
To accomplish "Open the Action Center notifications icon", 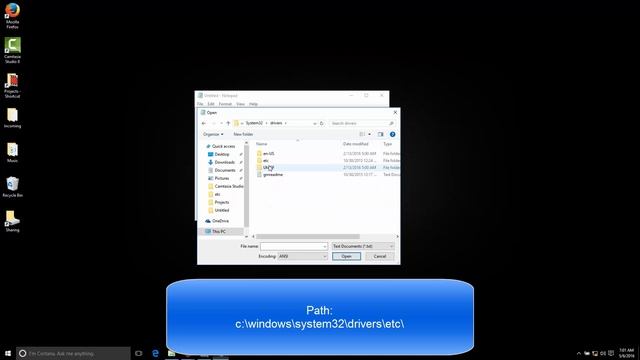I will coord(611,353).
